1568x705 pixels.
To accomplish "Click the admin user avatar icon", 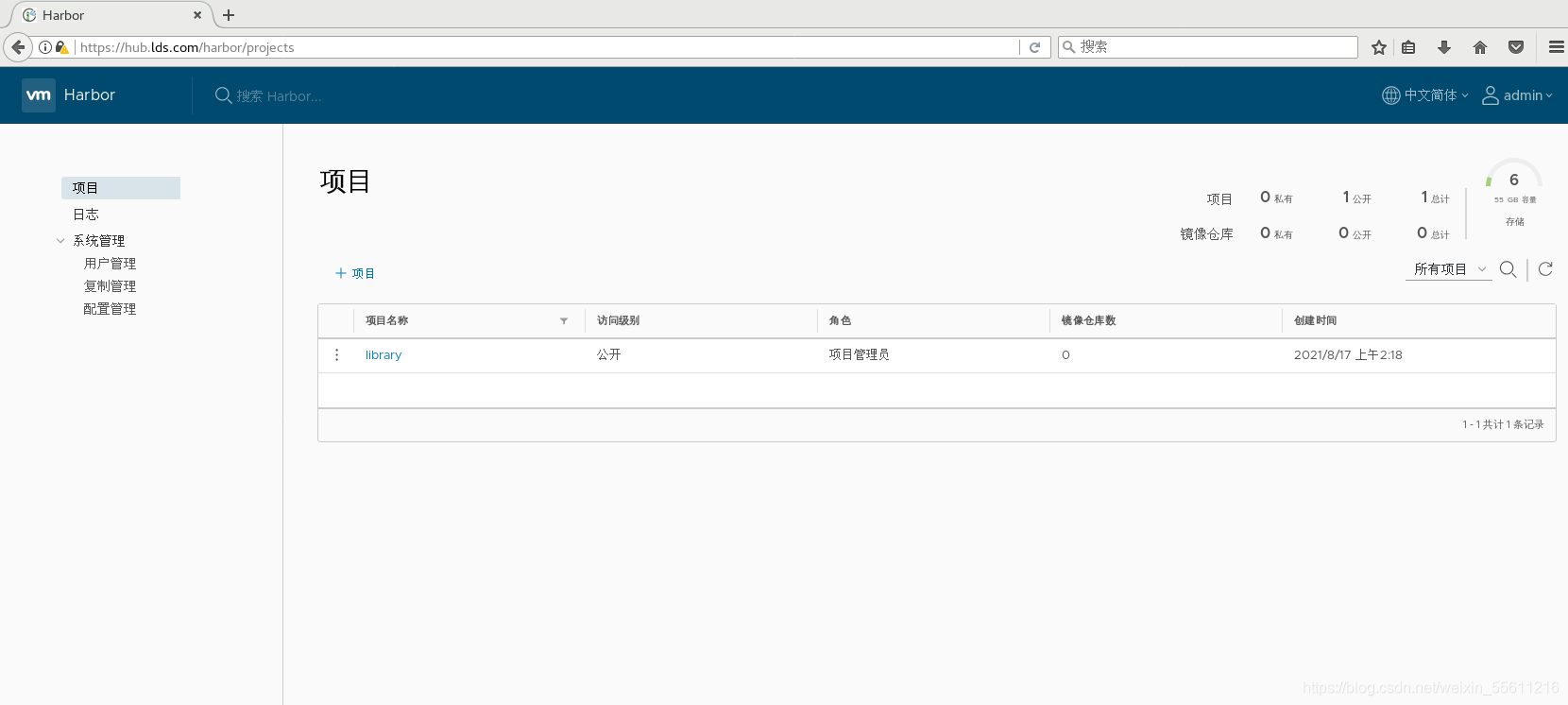I will (x=1491, y=95).
